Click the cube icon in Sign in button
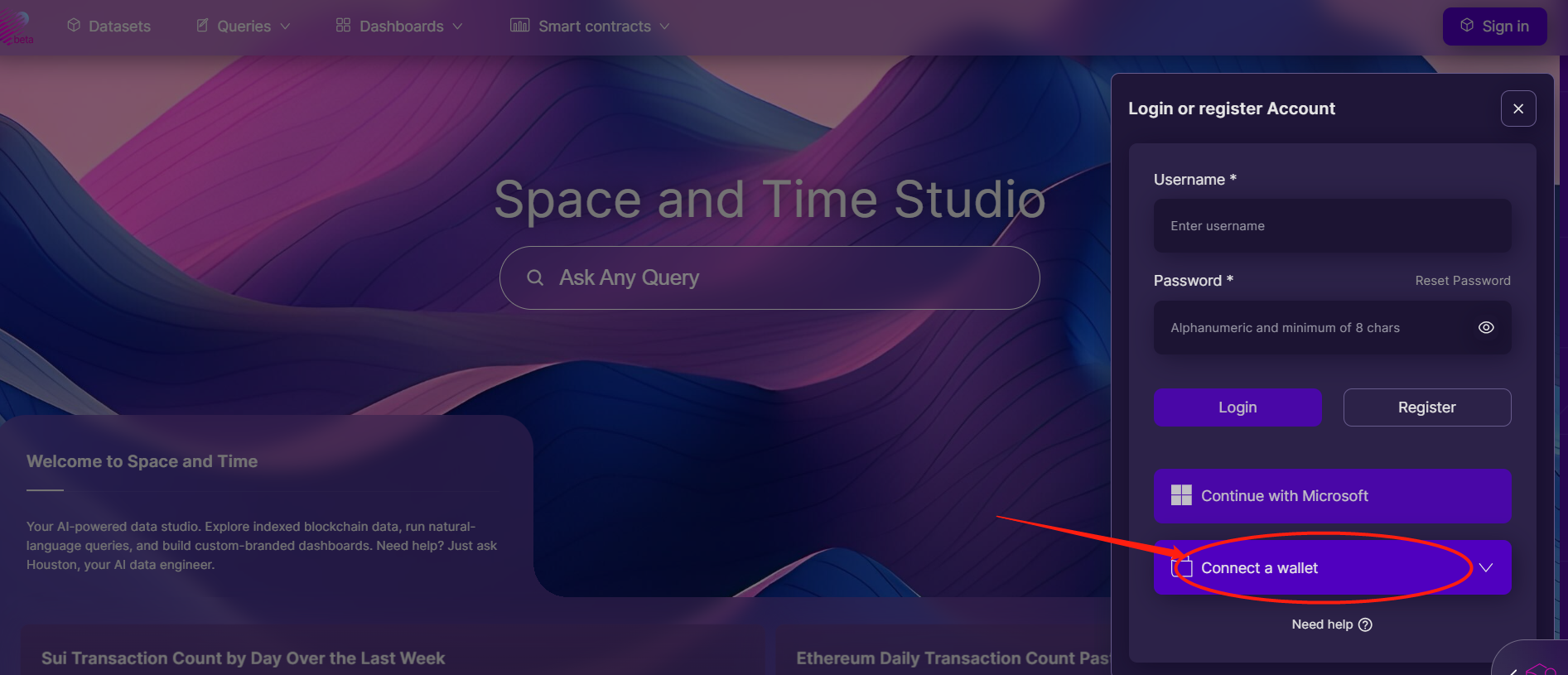 point(1467,25)
